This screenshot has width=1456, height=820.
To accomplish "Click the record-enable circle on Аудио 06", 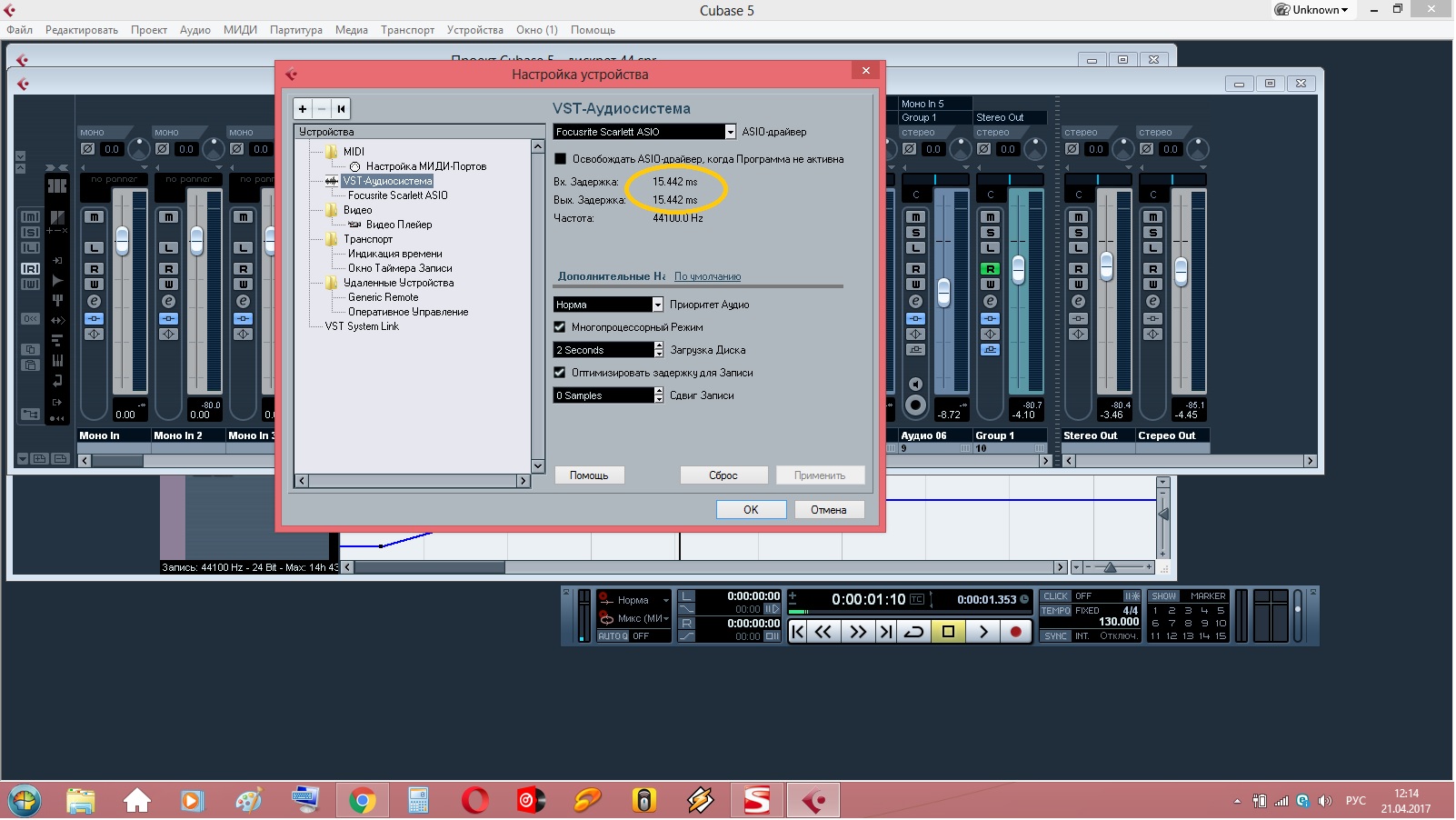I will [x=915, y=405].
